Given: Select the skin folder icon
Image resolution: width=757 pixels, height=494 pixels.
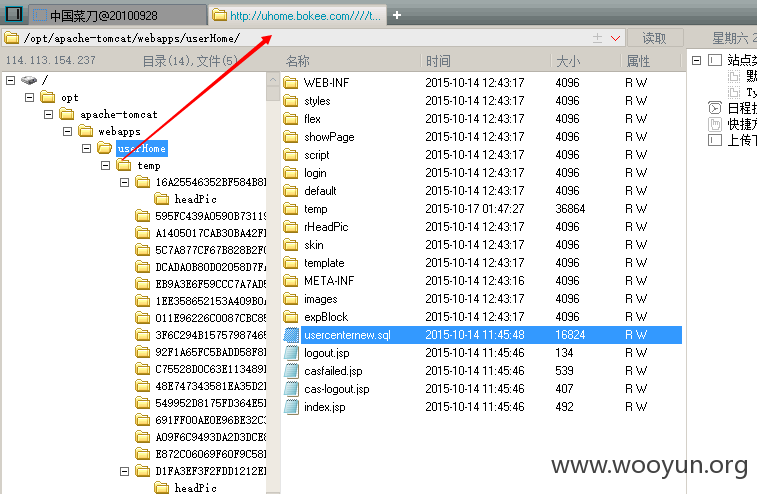Looking at the screenshot, I should tap(291, 245).
